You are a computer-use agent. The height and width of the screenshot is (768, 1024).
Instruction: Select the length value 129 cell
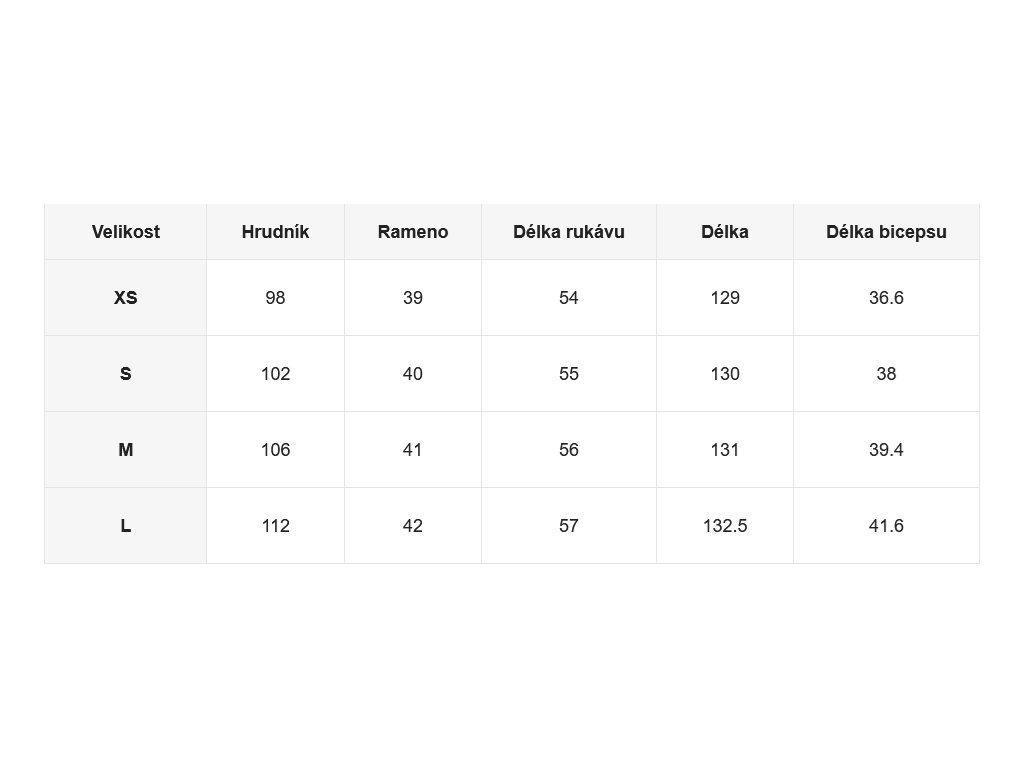pyautogui.click(x=725, y=298)
